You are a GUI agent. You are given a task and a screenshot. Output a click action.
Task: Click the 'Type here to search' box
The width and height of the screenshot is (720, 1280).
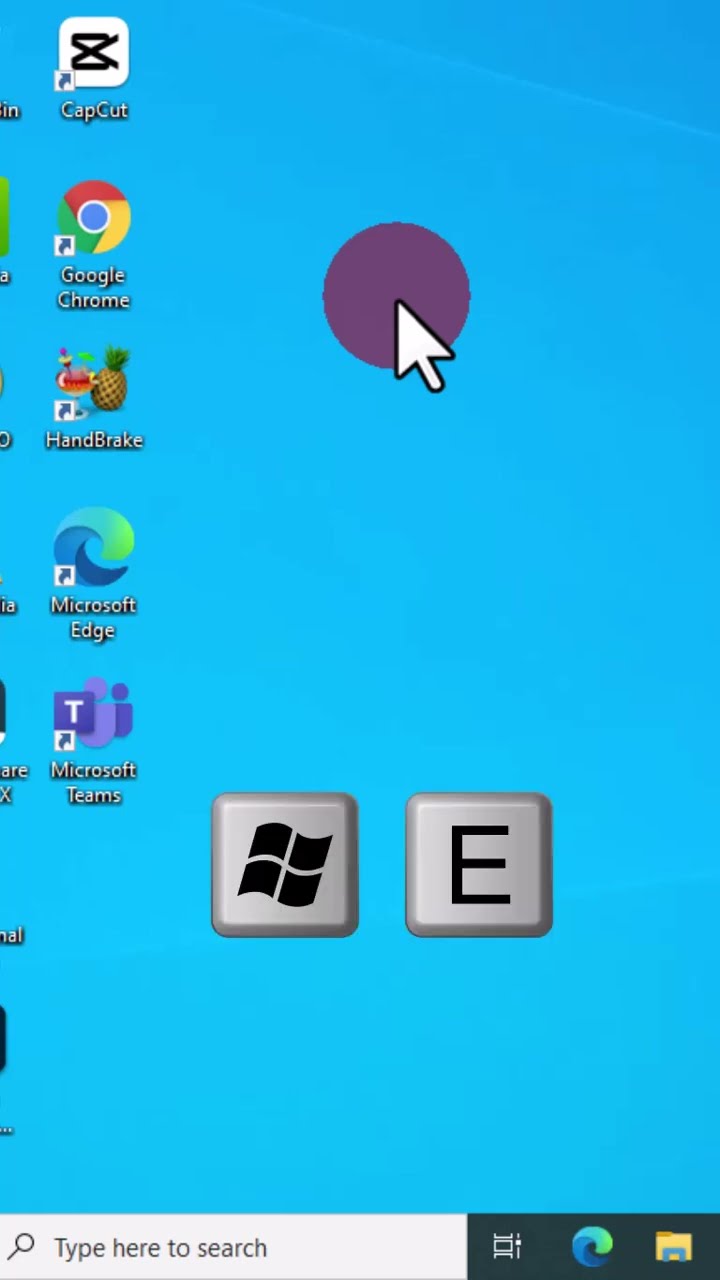click(x=233, y=1247)
